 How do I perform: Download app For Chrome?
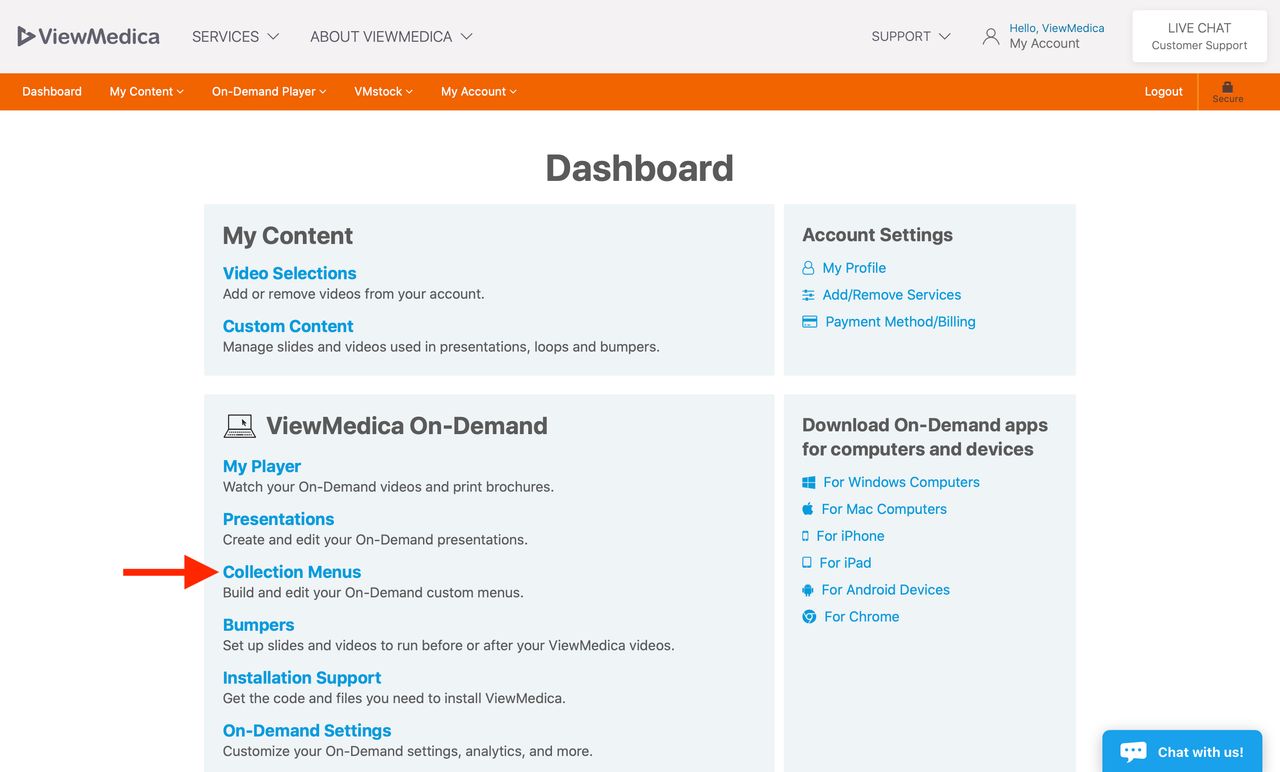coord(862,617)
